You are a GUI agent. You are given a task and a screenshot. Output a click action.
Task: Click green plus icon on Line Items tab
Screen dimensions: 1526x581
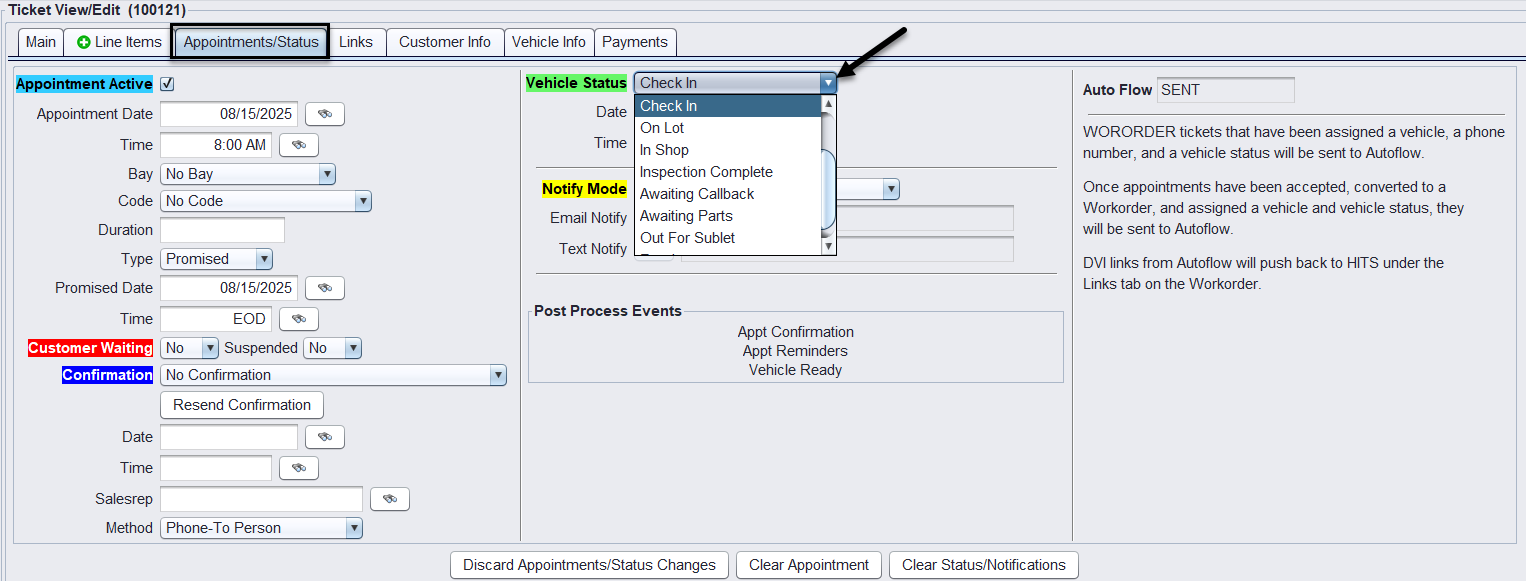click(x=84, y=42)
